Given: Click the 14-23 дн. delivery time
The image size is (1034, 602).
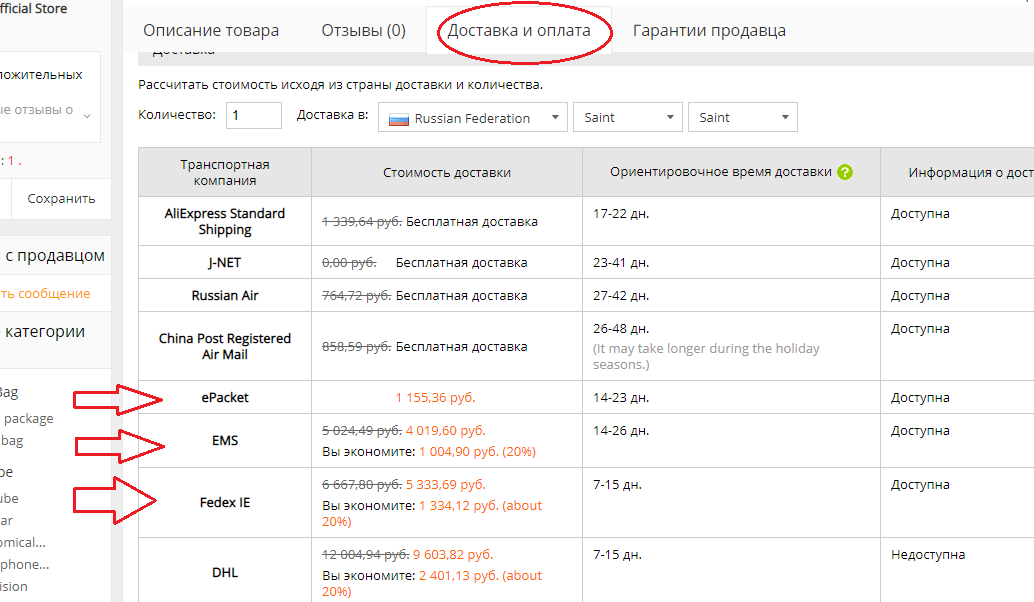Looking at the screenshot, I should tap(621, 398).
